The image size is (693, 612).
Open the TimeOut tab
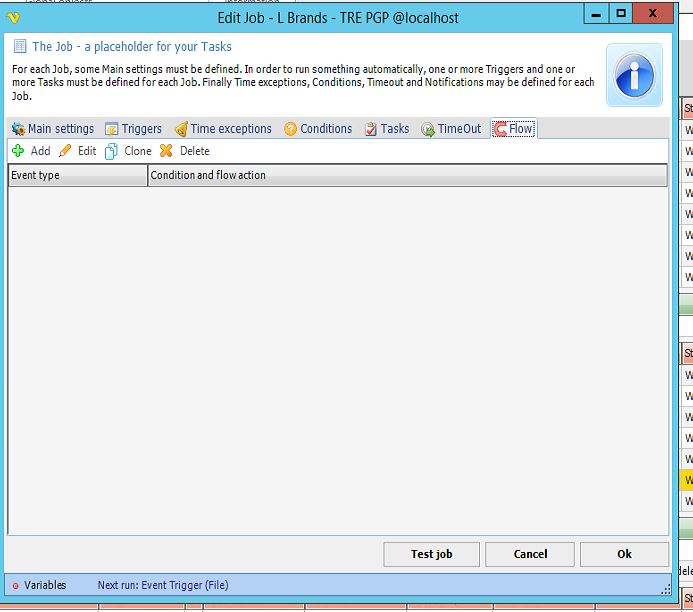pos(451,129)
